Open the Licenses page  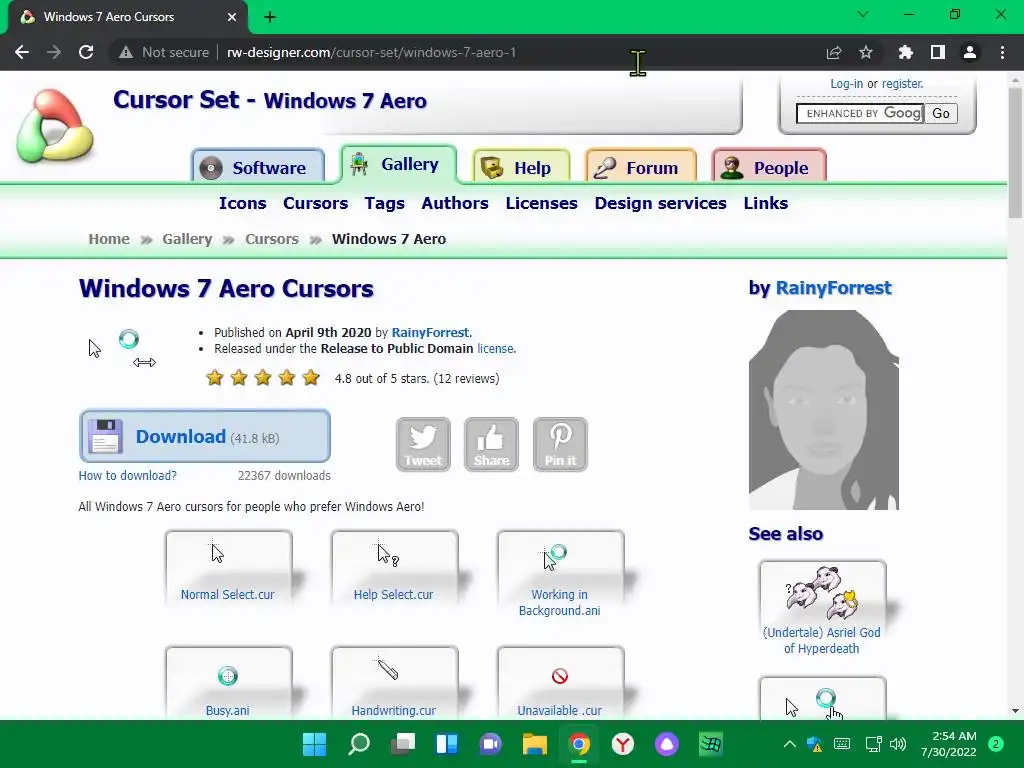click(x=541, y=203)
